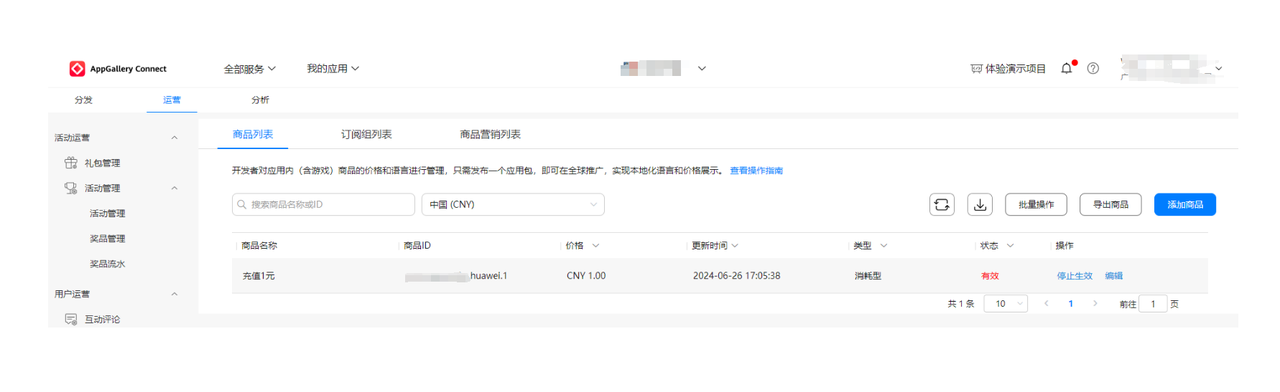
Task: Click the 活动管理 sidebar icon
Action: [71, 188]
